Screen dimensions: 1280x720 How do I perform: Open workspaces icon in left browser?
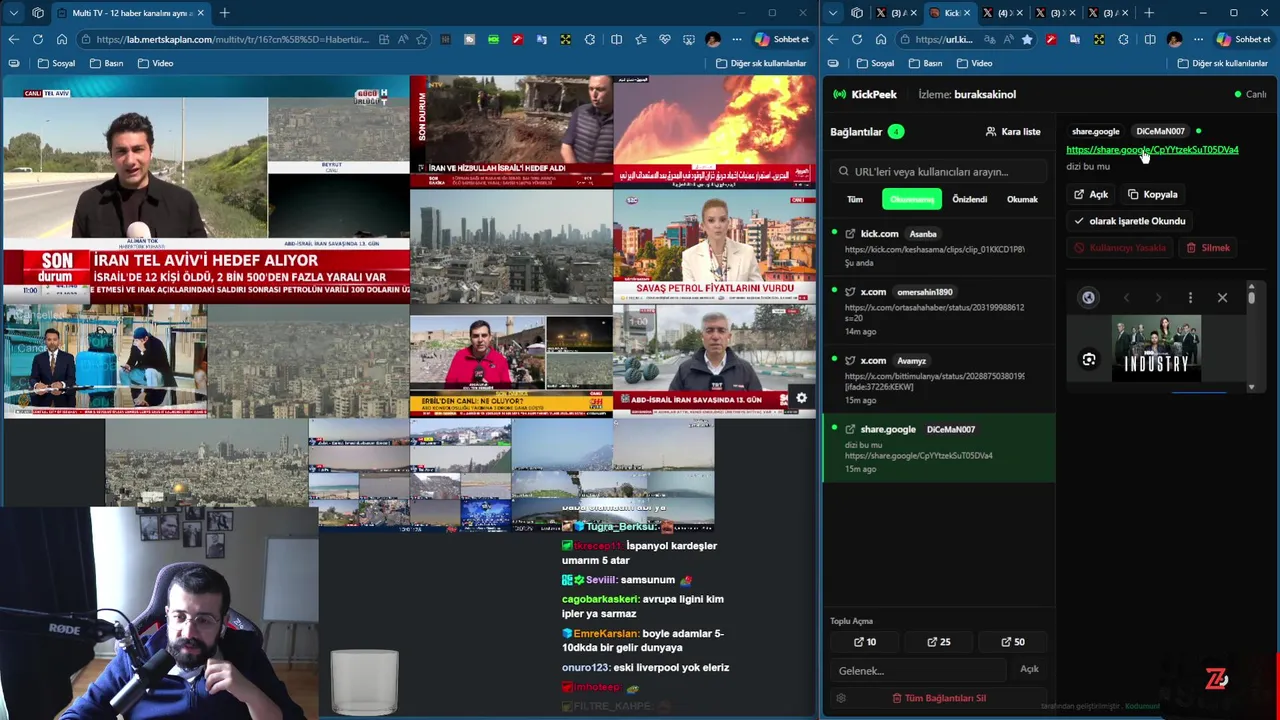pyautogui.click(x=38, y=13)
